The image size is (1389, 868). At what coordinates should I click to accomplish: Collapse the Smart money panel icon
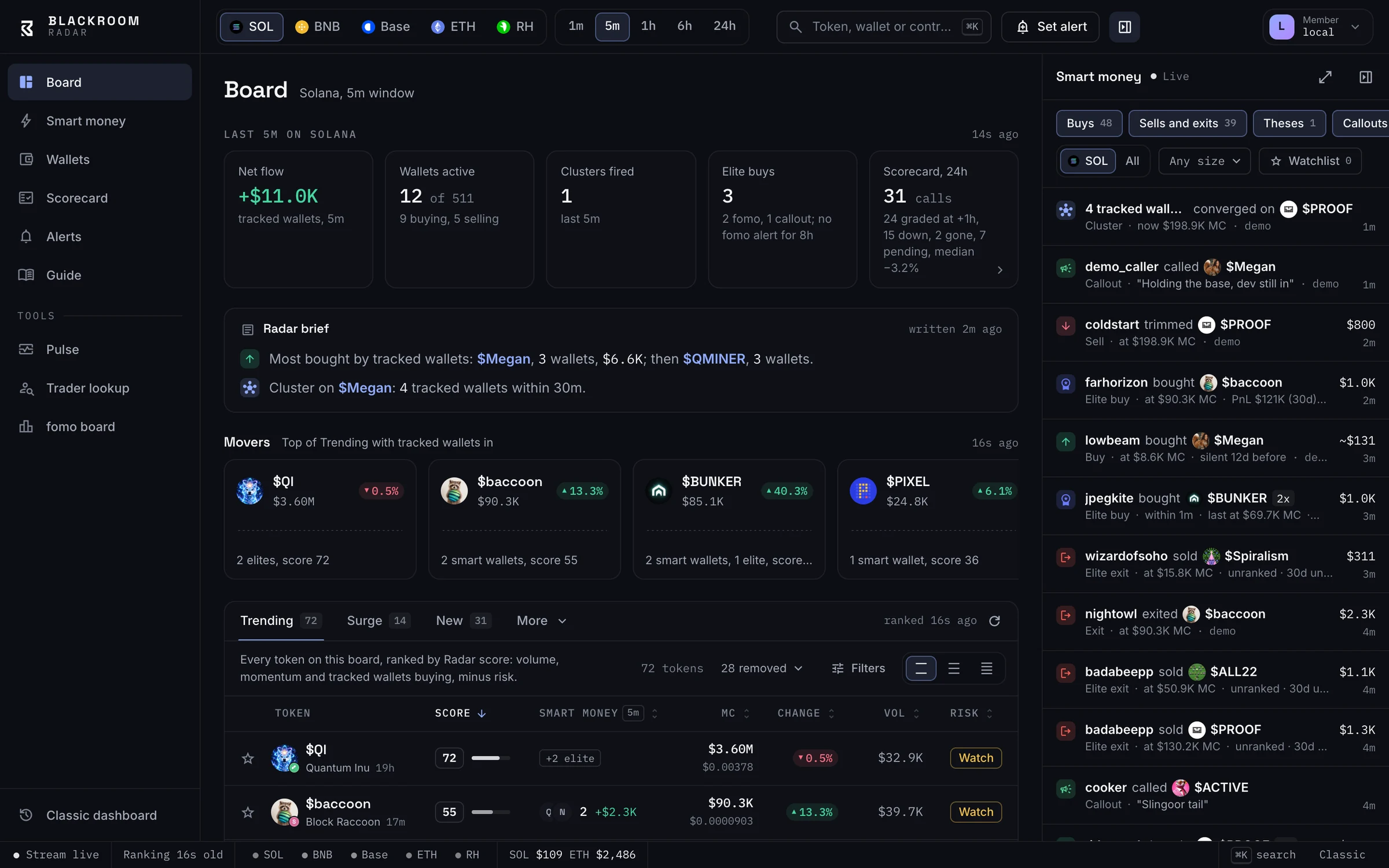click(x=1366, y=77)
